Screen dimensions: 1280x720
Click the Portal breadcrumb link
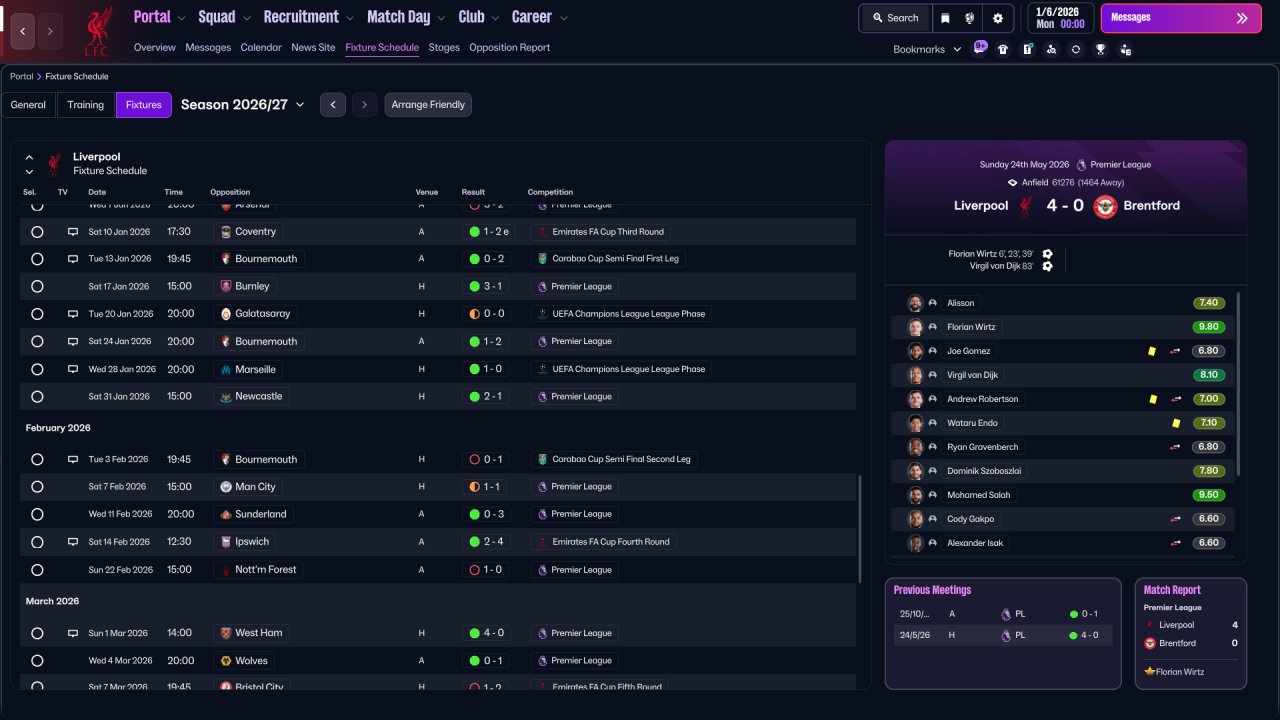[21, 77]
